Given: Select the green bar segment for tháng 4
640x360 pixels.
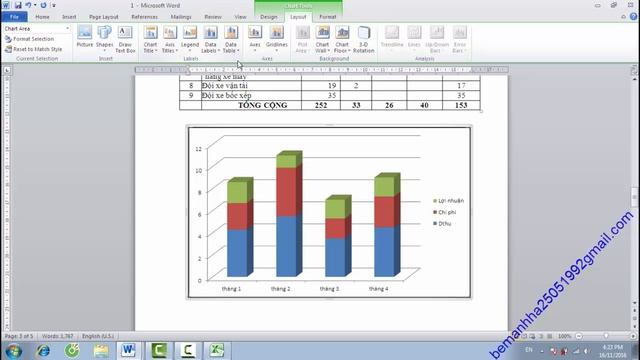Looking at the screenshot, I should (384, 187).
